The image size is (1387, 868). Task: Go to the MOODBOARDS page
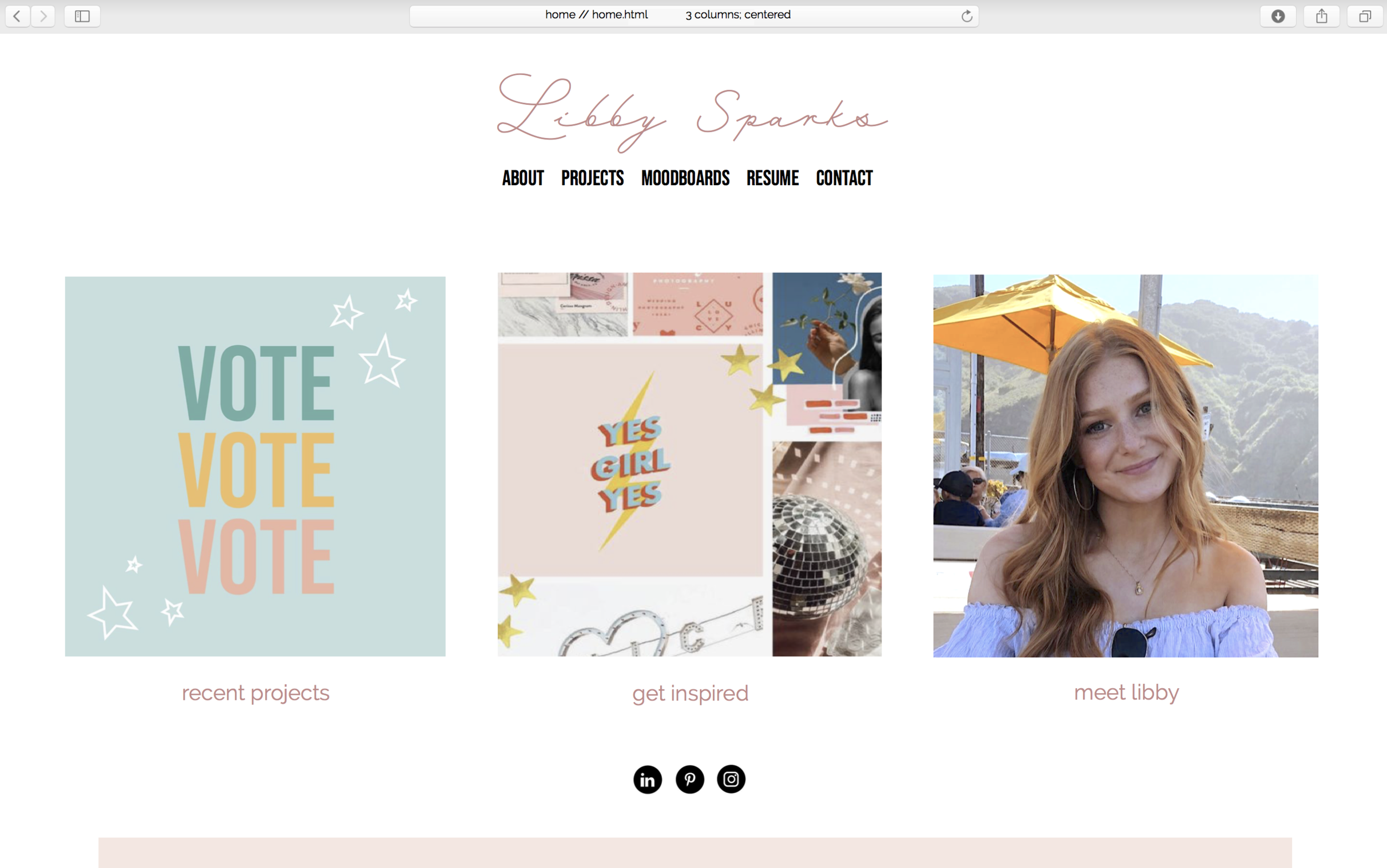pos(686,178)
